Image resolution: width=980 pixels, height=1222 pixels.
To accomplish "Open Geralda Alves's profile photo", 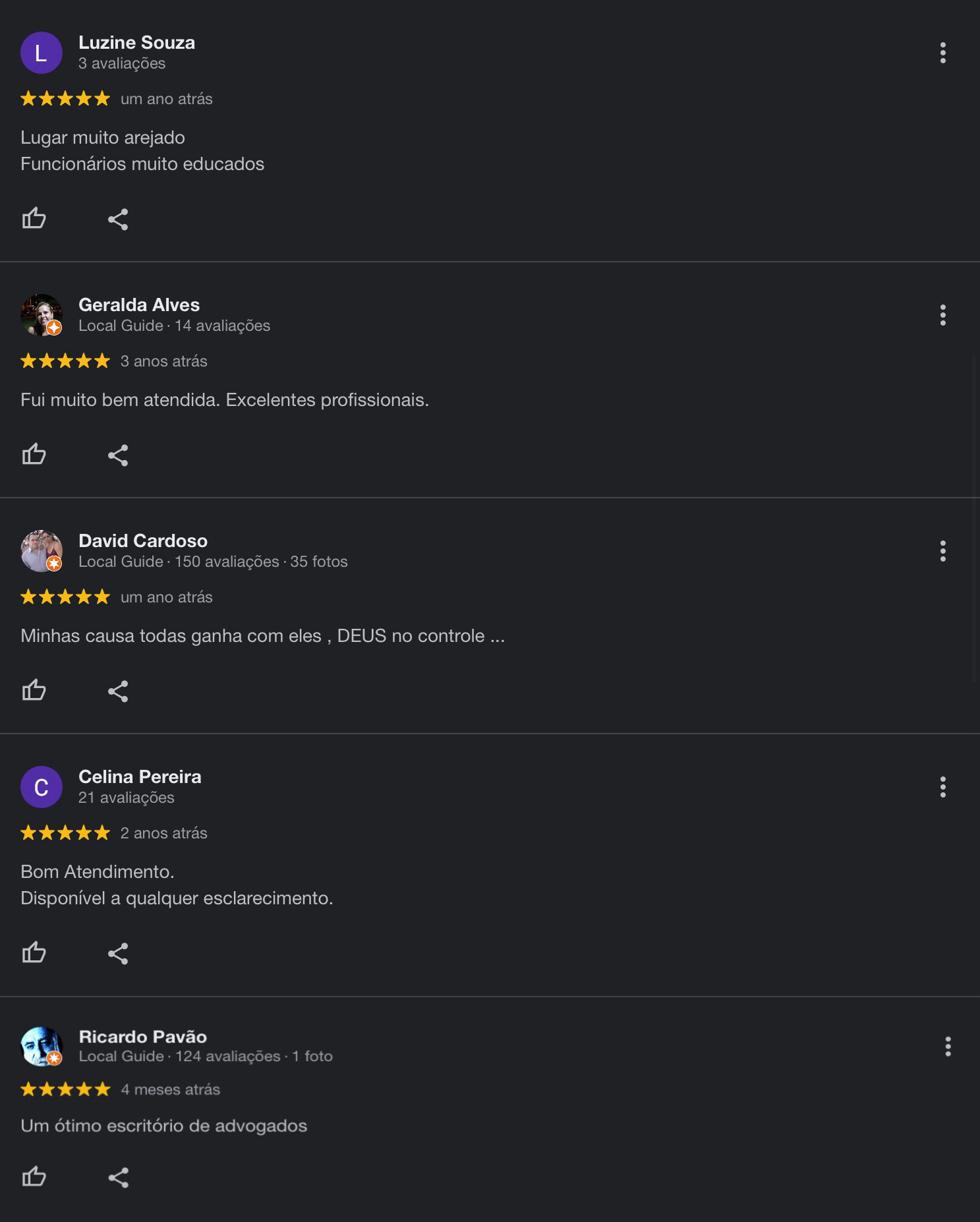I will click(x=42, y=315).
